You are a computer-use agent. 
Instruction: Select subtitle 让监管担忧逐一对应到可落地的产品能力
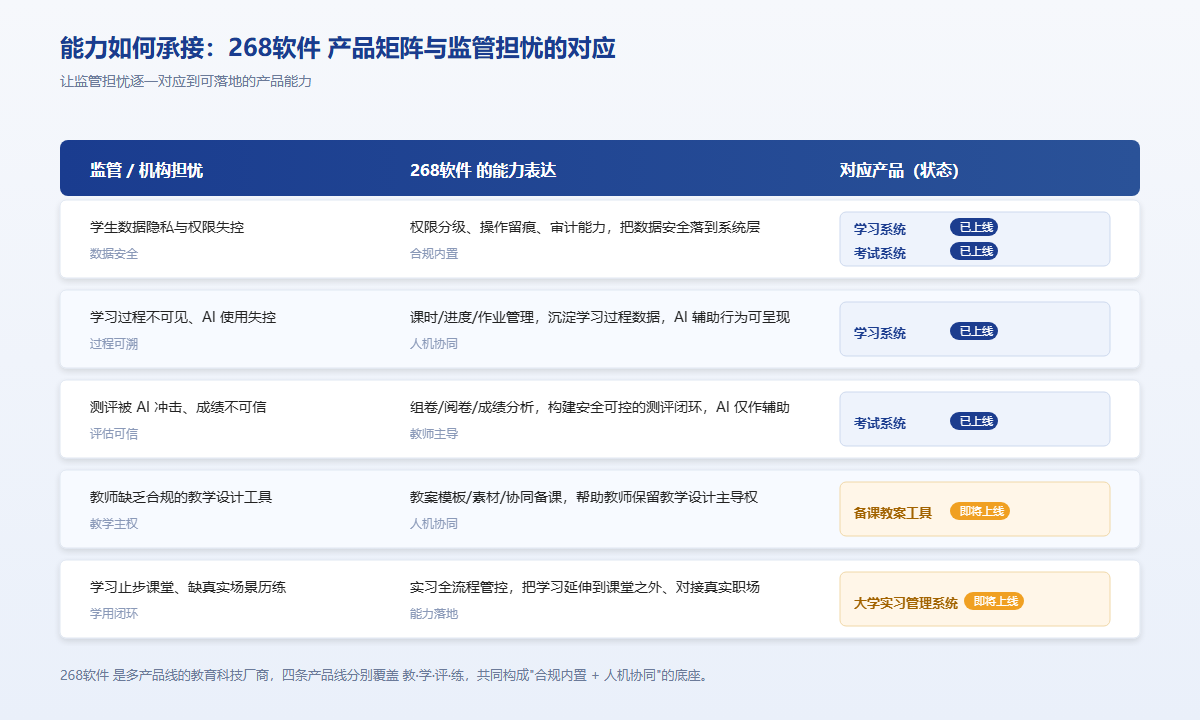(x=186, y=81)
